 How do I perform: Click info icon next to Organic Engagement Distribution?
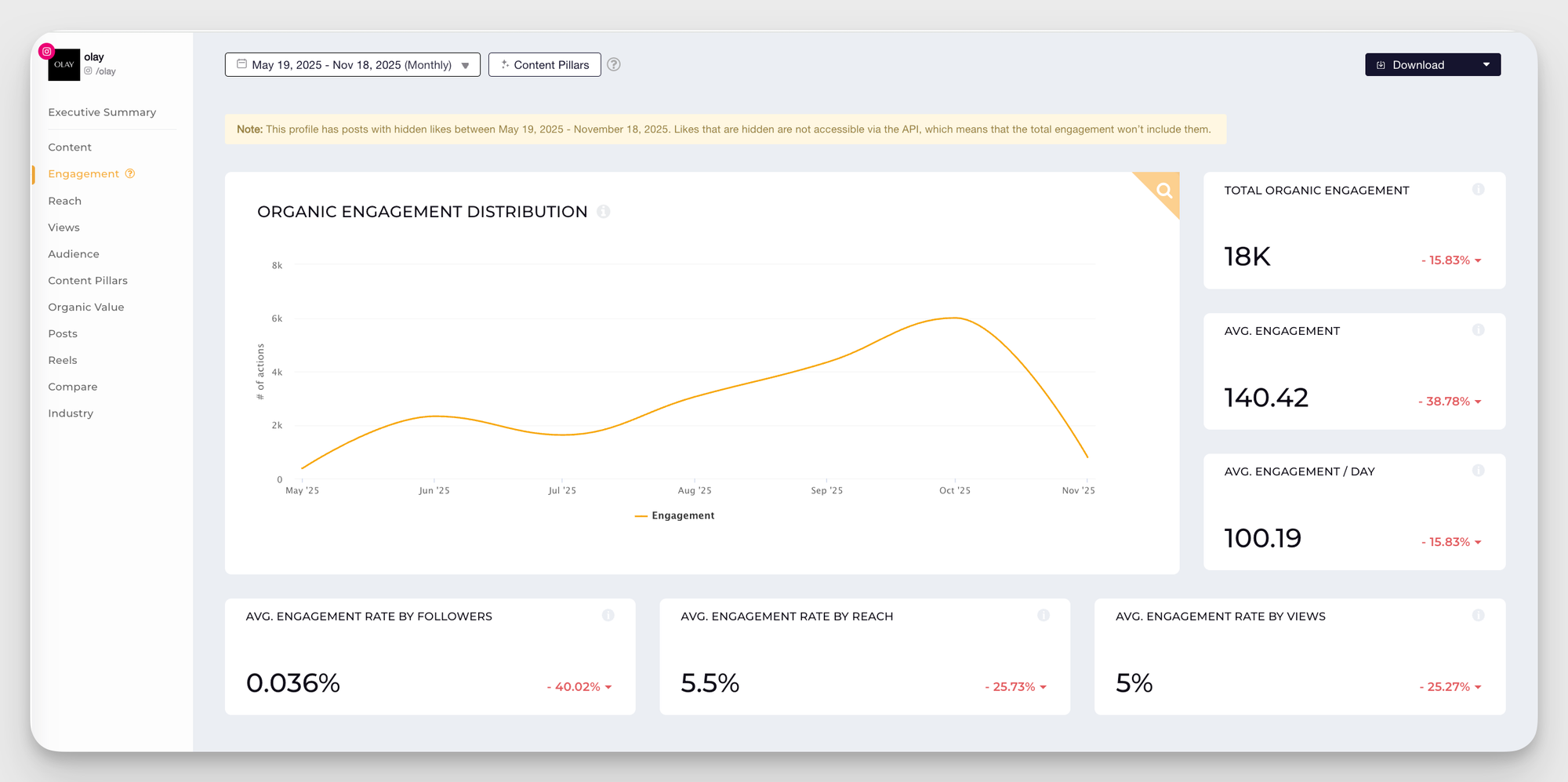603,212
